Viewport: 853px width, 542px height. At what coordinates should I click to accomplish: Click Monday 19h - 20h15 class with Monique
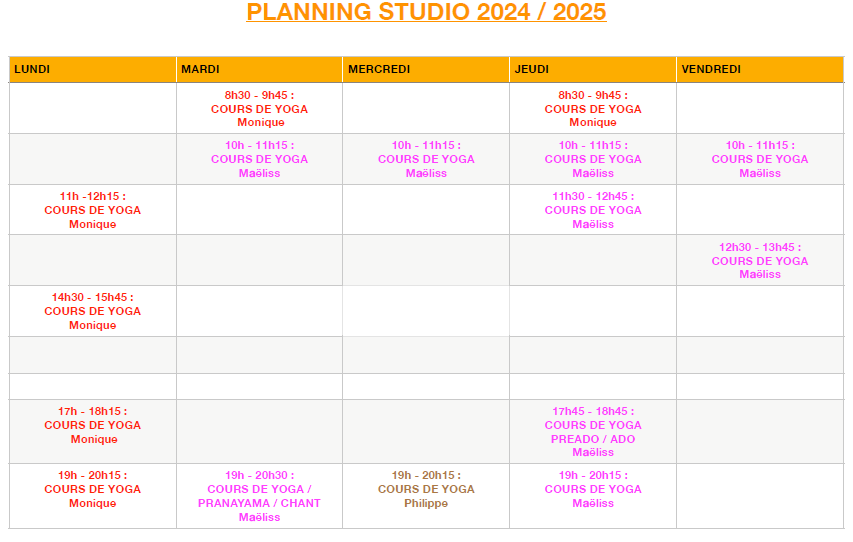point(92,489)
